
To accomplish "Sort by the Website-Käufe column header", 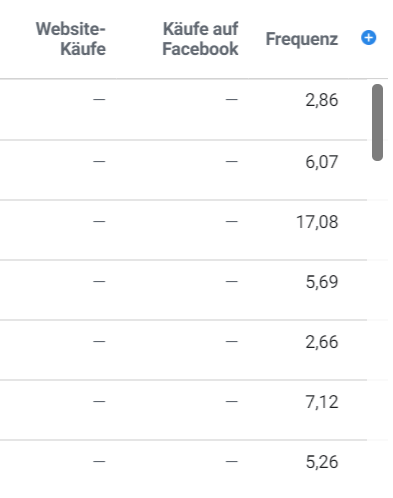I will pyautogui.click(x=71, y=39).
